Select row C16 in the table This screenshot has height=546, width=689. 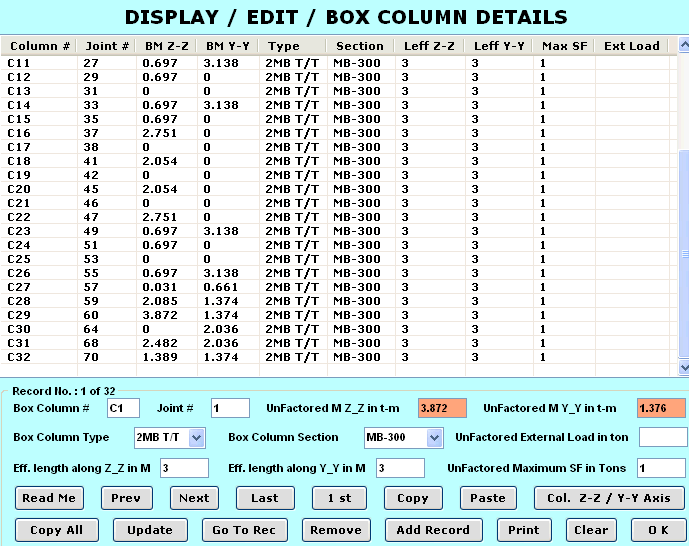(x=338, y=133)
